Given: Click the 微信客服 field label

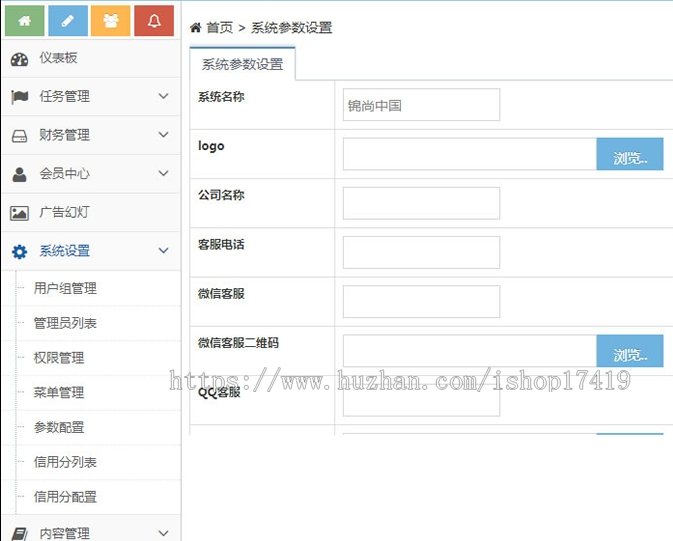Looking at the screenshot, I should (221, 294).
